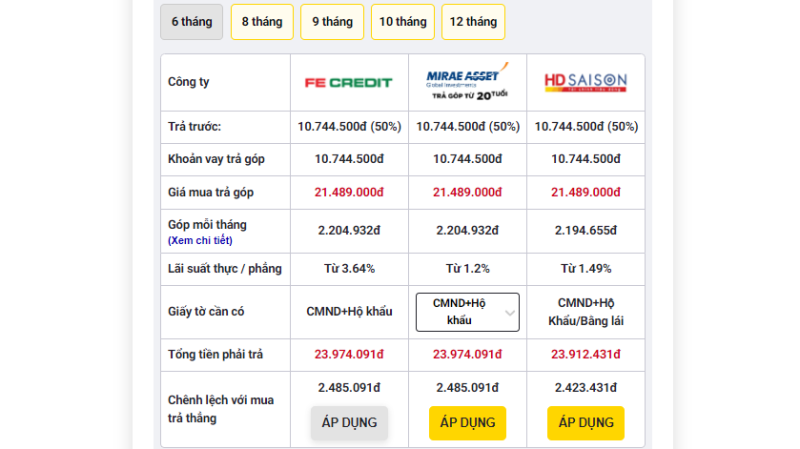Click the Giá mua trả góp label

pyautogui.click(x=211, y=192)
